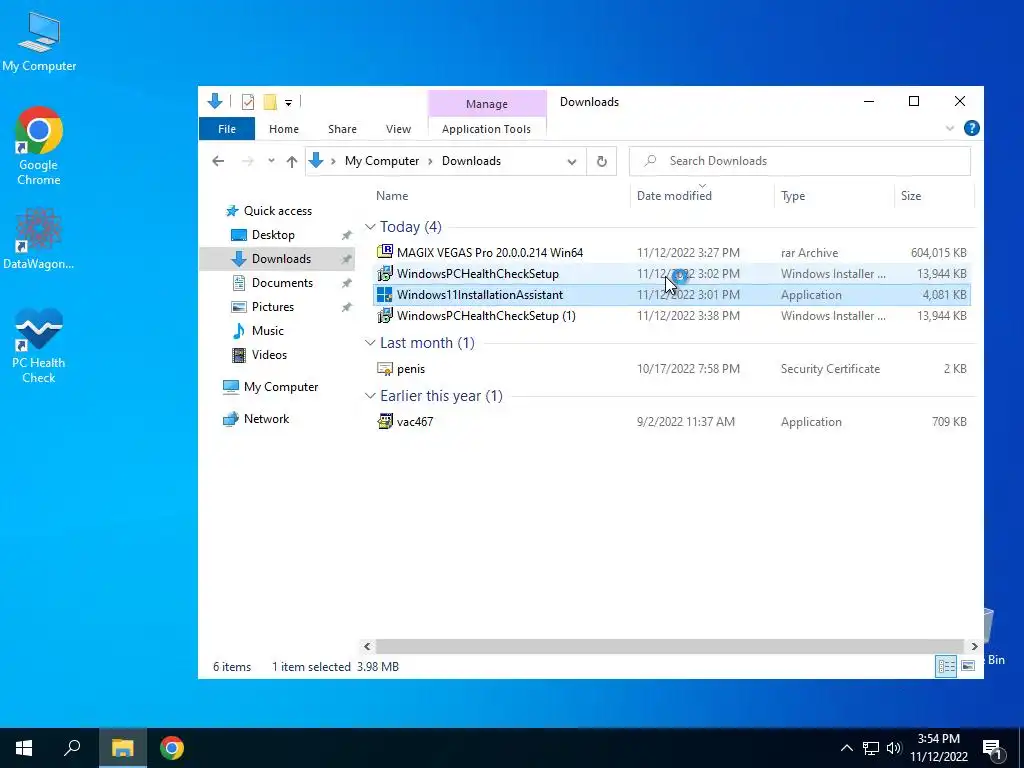
Task: Show hidden system tray icons
Action: (846, 748)
